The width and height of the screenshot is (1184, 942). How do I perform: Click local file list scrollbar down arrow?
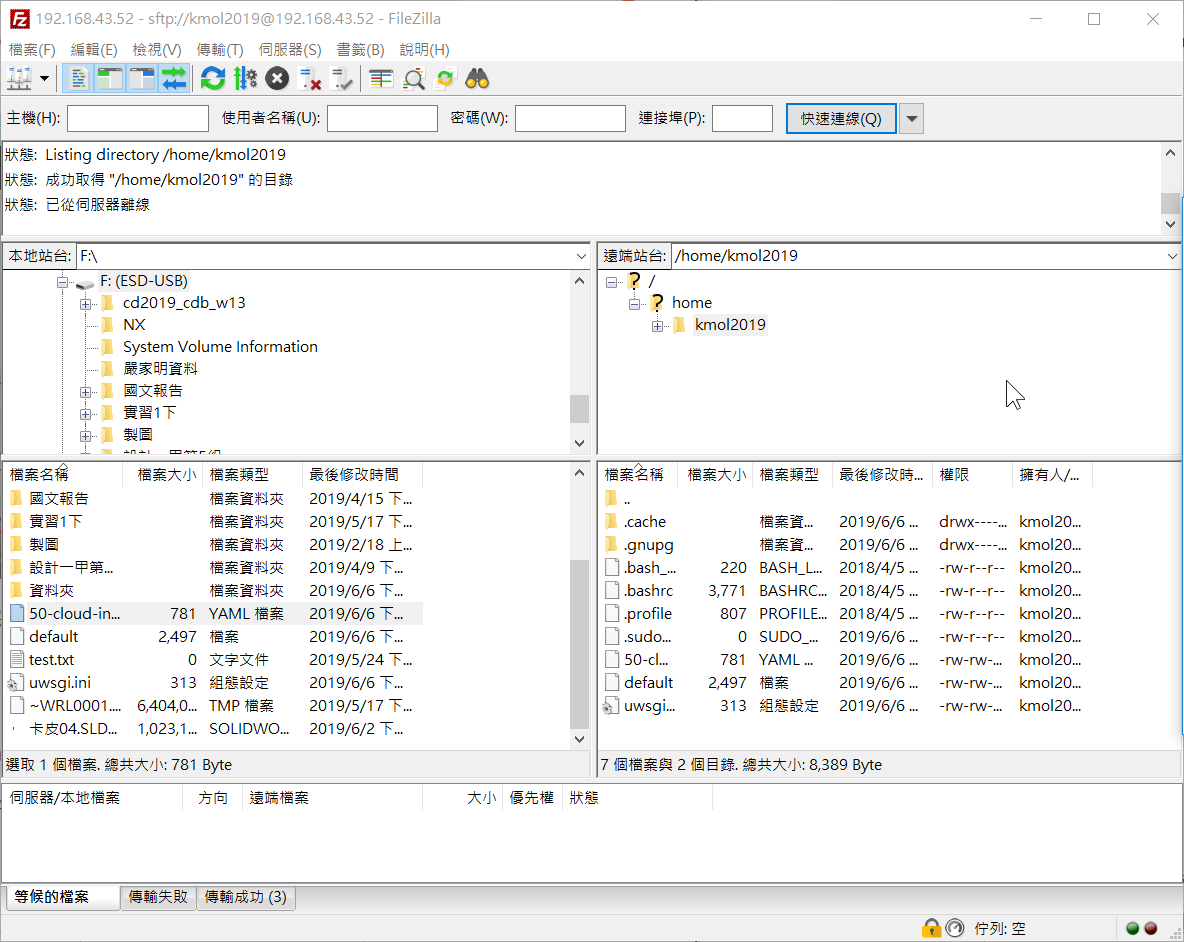[x=579, y=739]
